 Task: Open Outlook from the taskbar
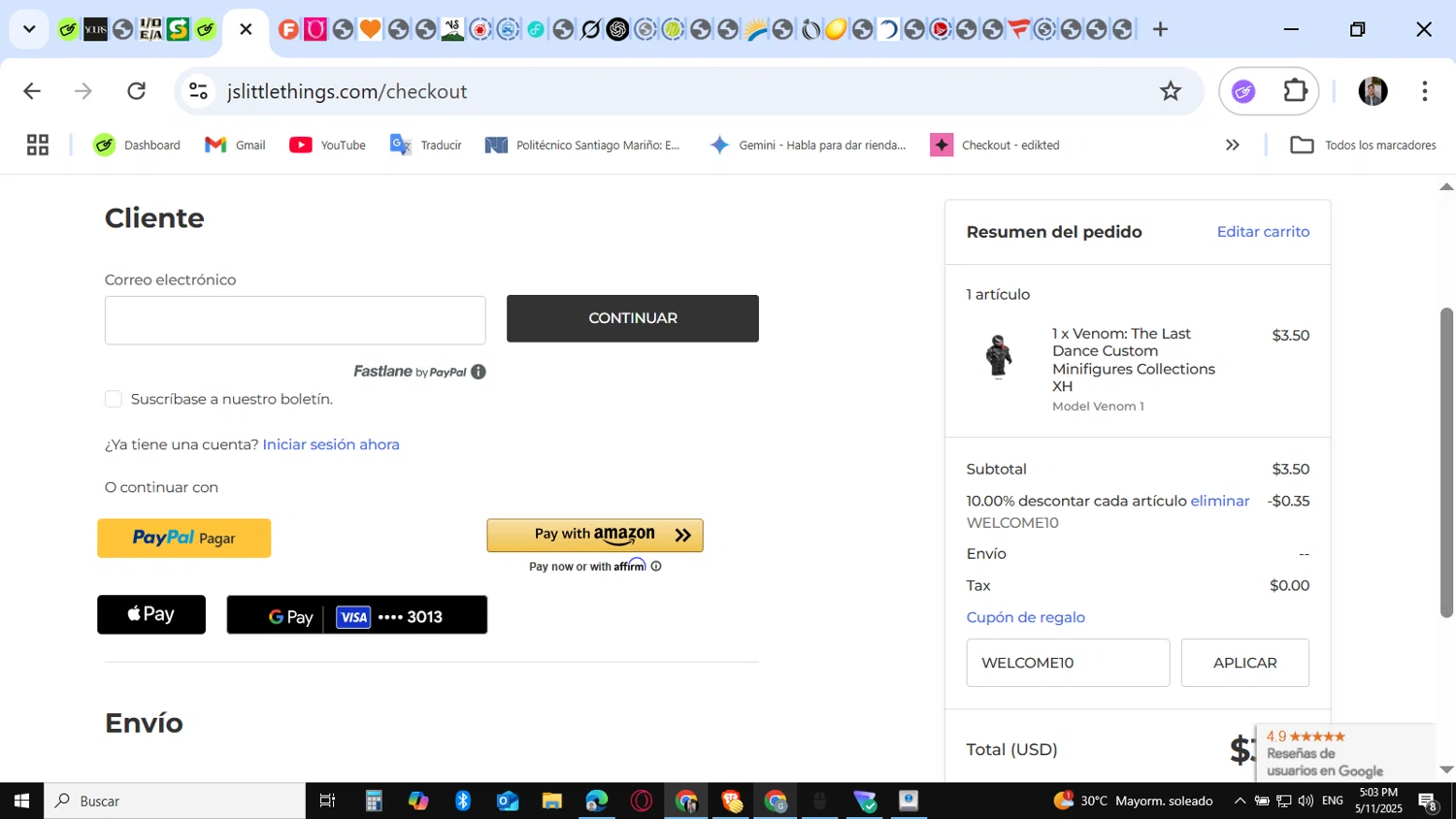point(508,801)
